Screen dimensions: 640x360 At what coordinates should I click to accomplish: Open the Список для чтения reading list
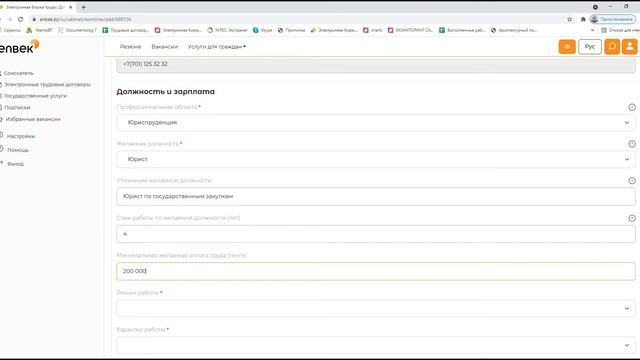[620, 30]
